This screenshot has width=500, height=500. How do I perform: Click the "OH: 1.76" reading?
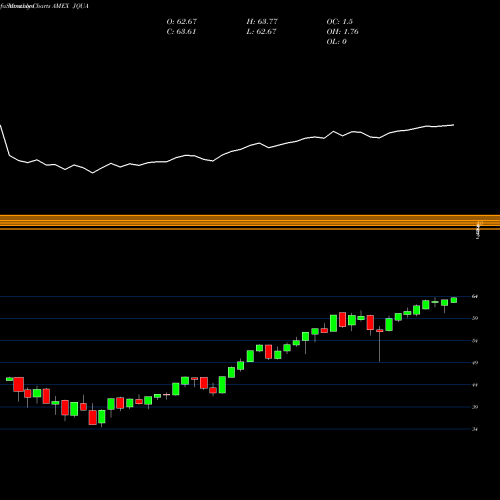click(342, 32)
